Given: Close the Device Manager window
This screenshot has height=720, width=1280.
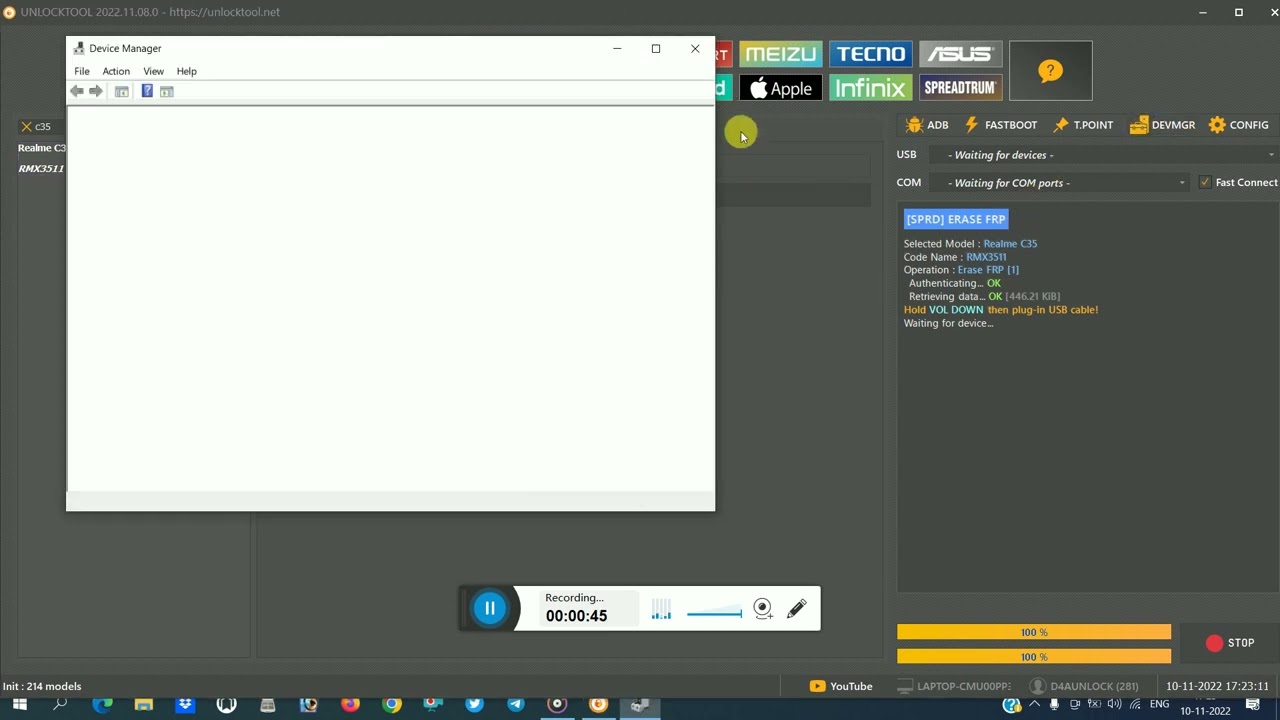Looking at the screenshot, I should click(x=695, y=48).
